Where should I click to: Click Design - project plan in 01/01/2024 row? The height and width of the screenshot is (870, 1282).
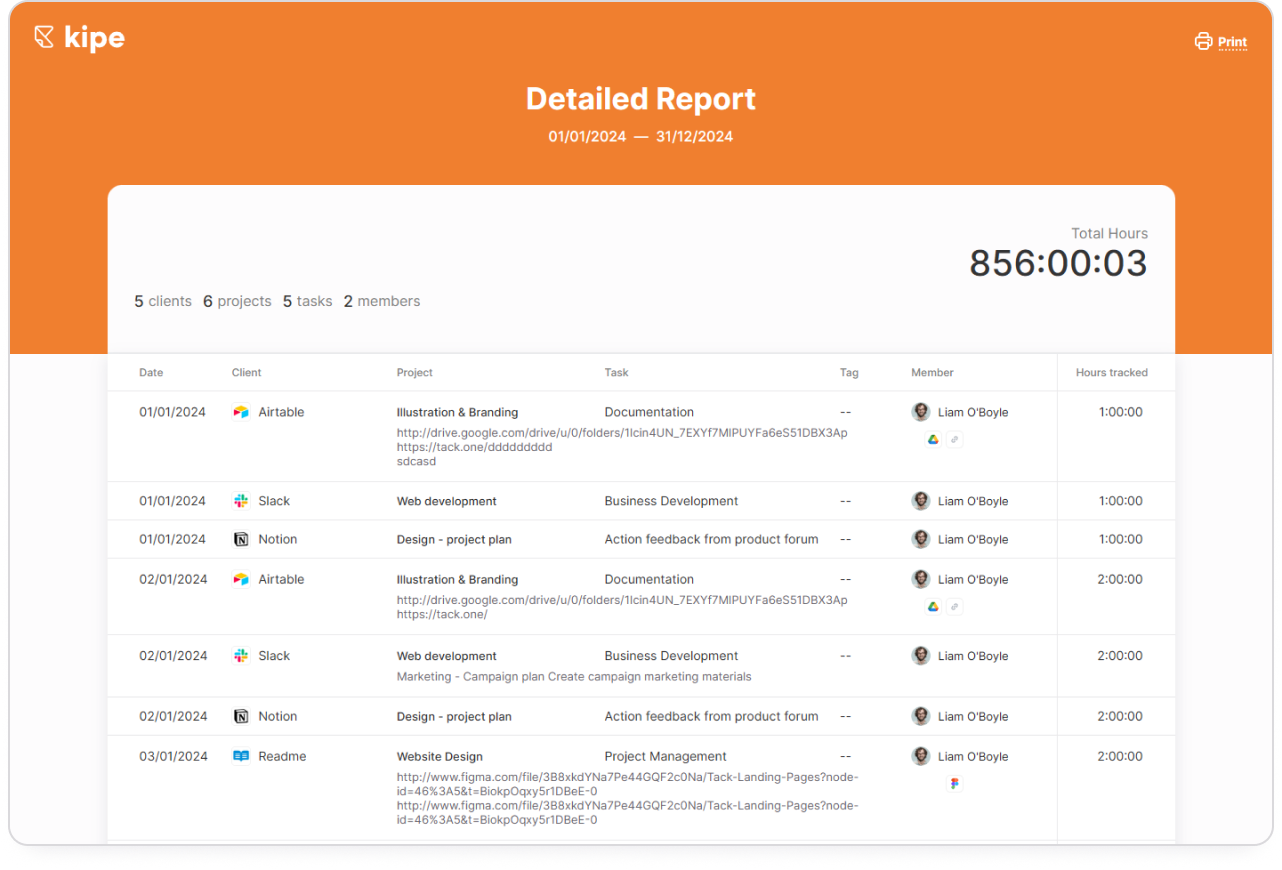click(454, 539)
